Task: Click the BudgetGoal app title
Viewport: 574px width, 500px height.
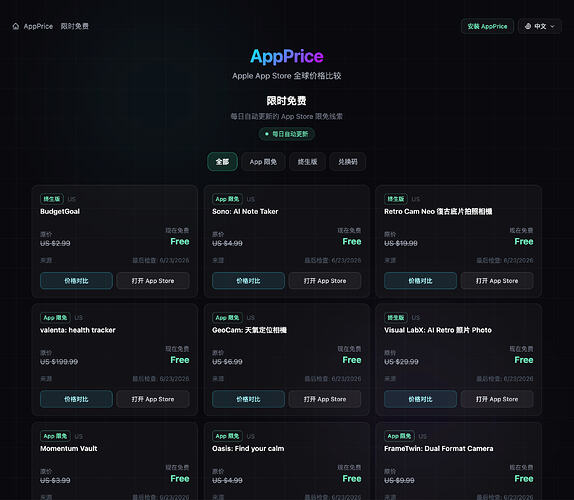Action: pyautogui.click(x=60, y=212)
